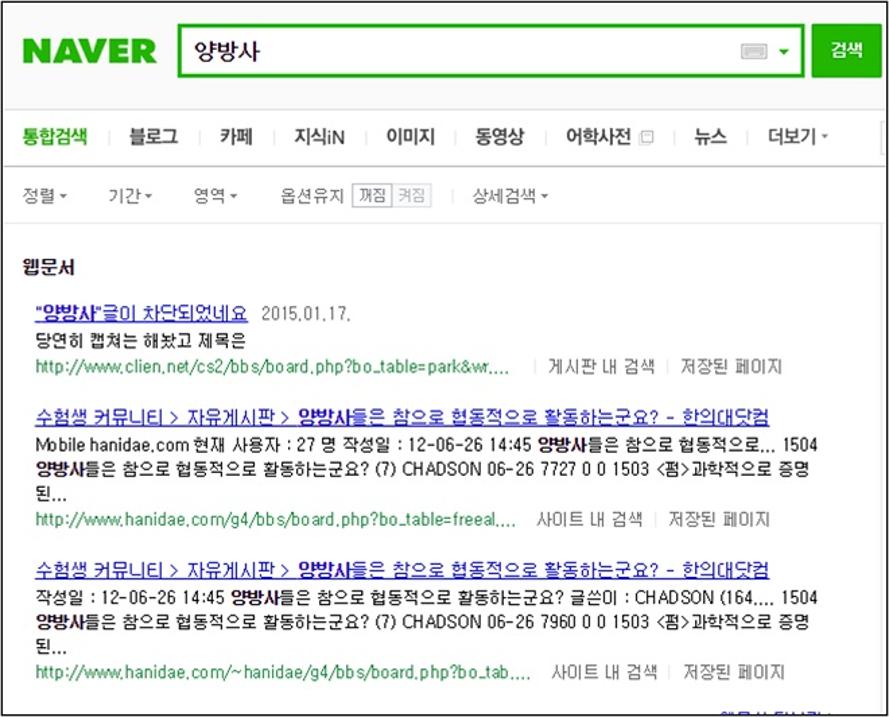Open the 정렬 sort dropdown
Screen dimensions: 889x717
(x=45, y=196)
